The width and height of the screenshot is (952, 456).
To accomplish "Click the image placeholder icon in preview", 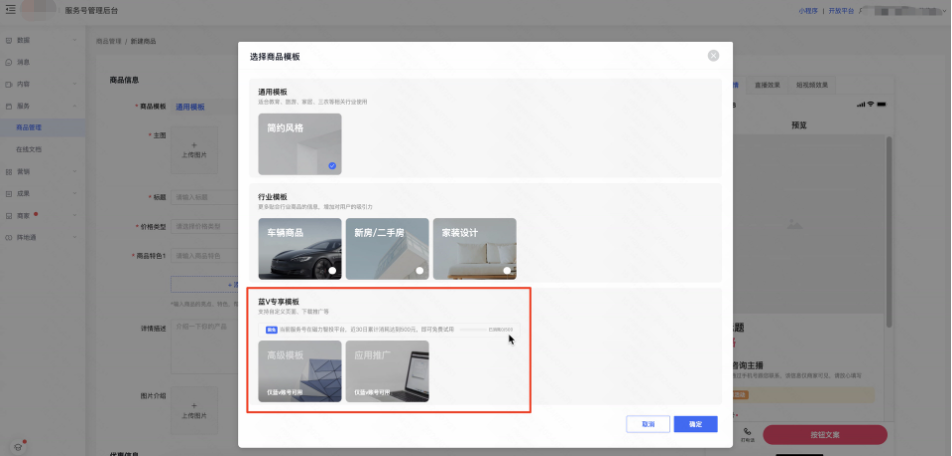I will (794, 225).
